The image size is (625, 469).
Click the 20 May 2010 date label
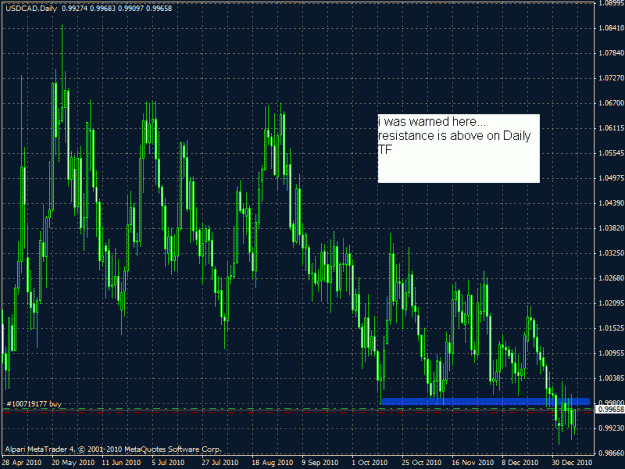[73, 463]
